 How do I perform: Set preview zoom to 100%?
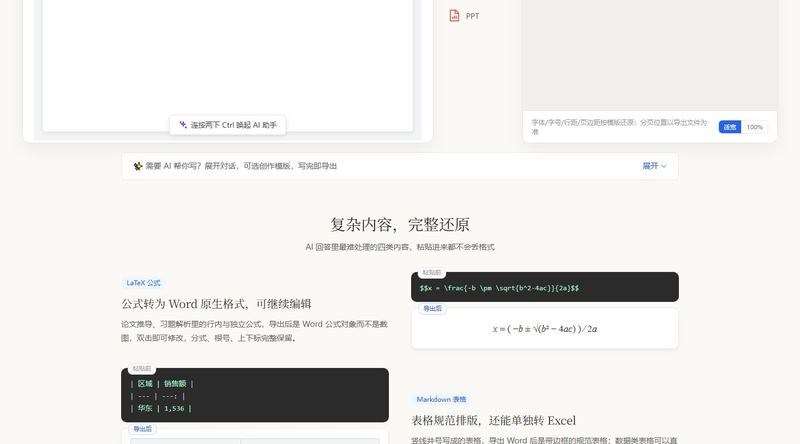[755, 127]
